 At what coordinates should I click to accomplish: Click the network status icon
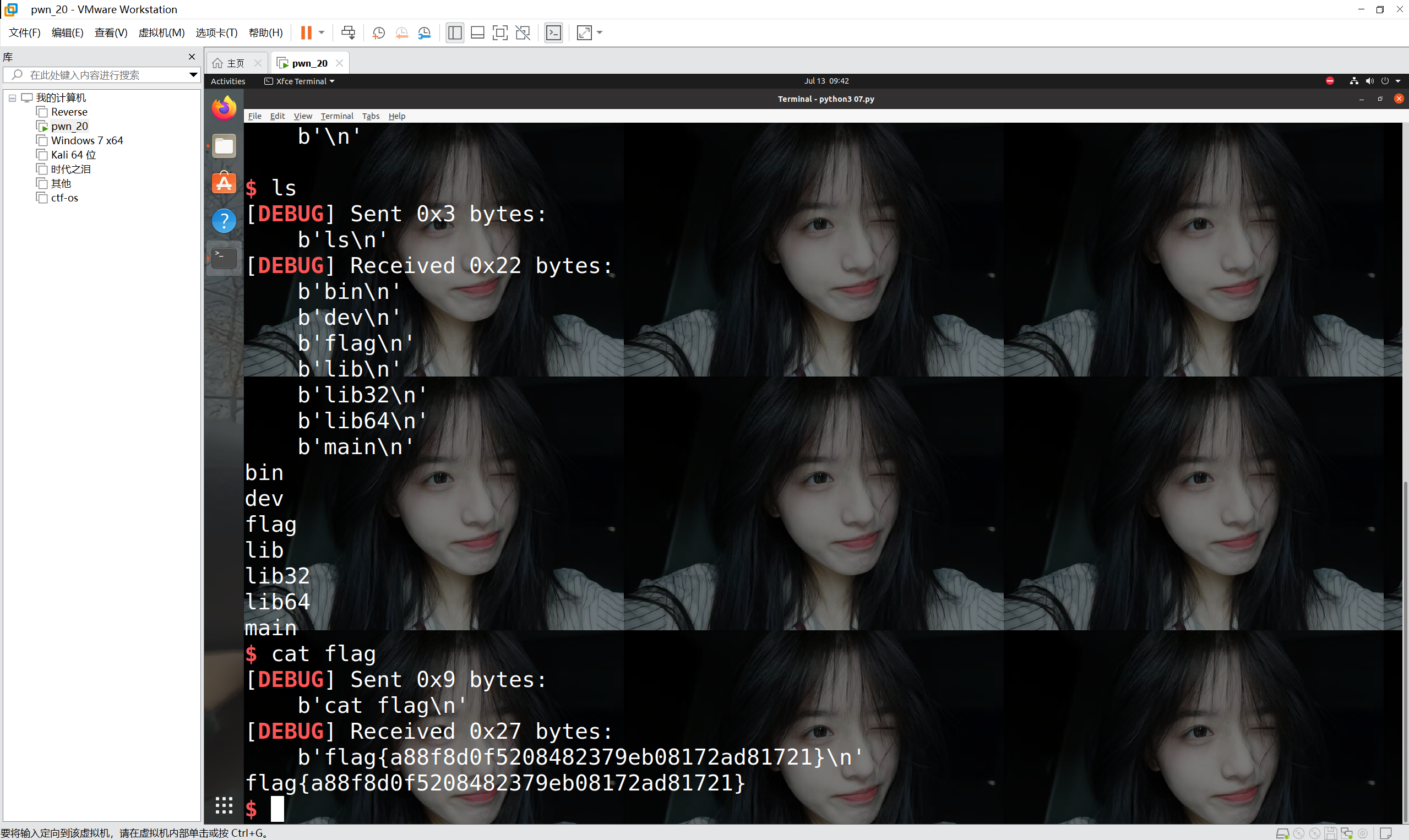pyautogui.click(x=1354, y=81)
